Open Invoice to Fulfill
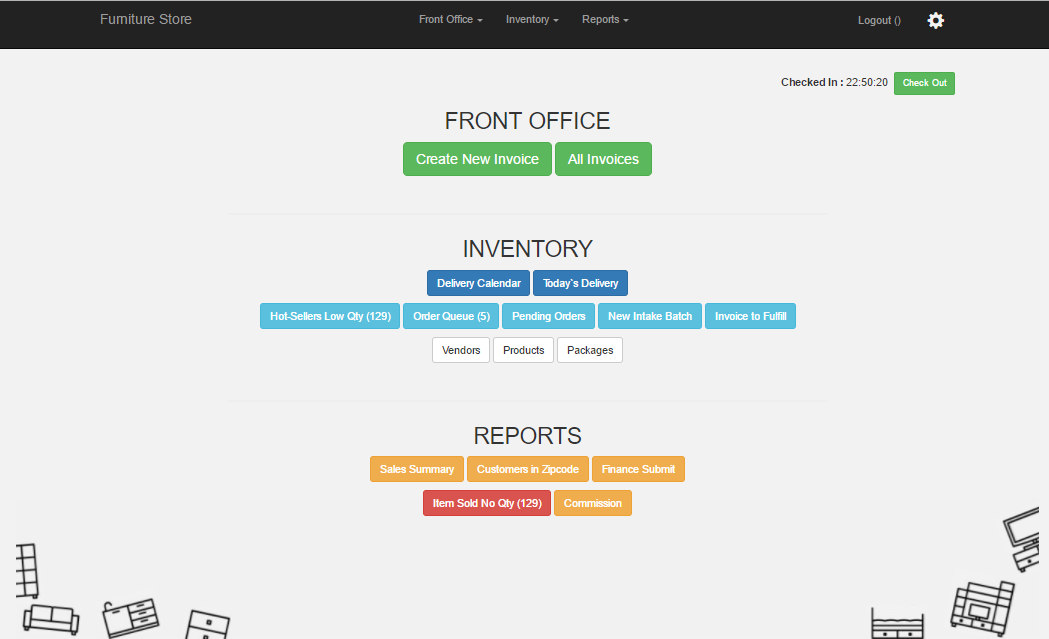 (750, 316)
